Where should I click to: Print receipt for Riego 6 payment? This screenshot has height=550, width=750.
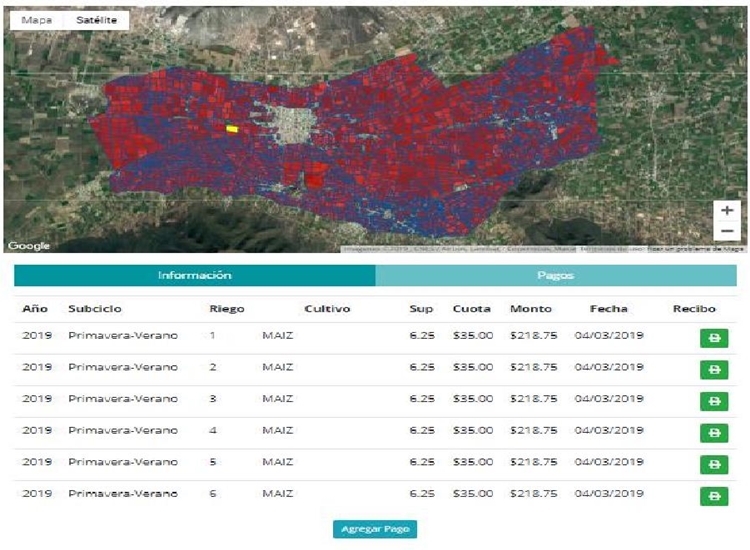[x=714, y=496]
